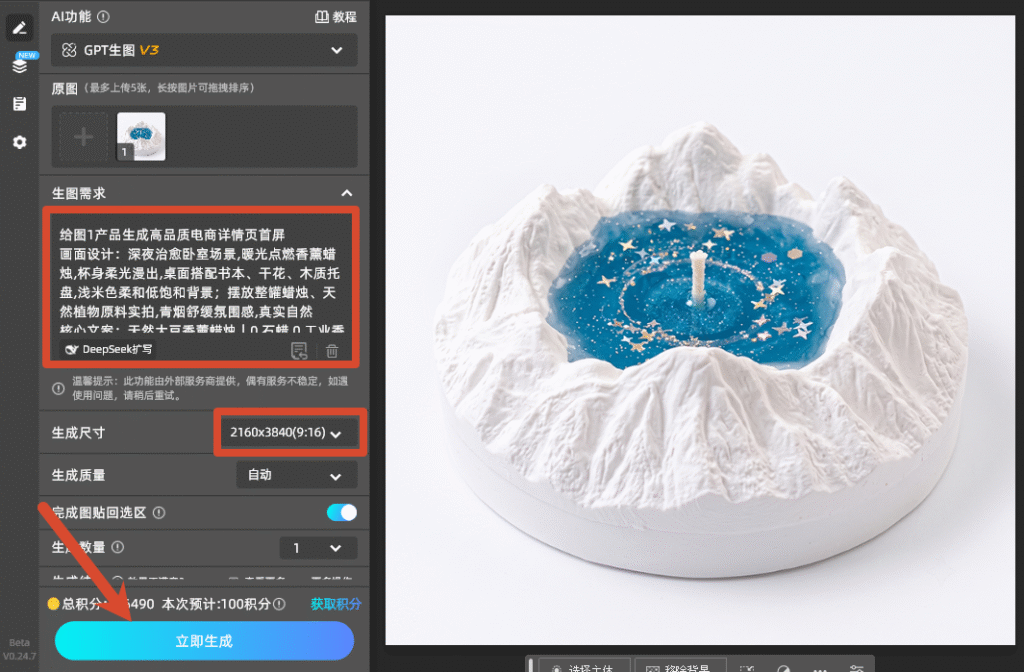This screenshot has height=672, width=1024.
Task: Select the pencil edit icon in left sidebar
Action: 20,27
